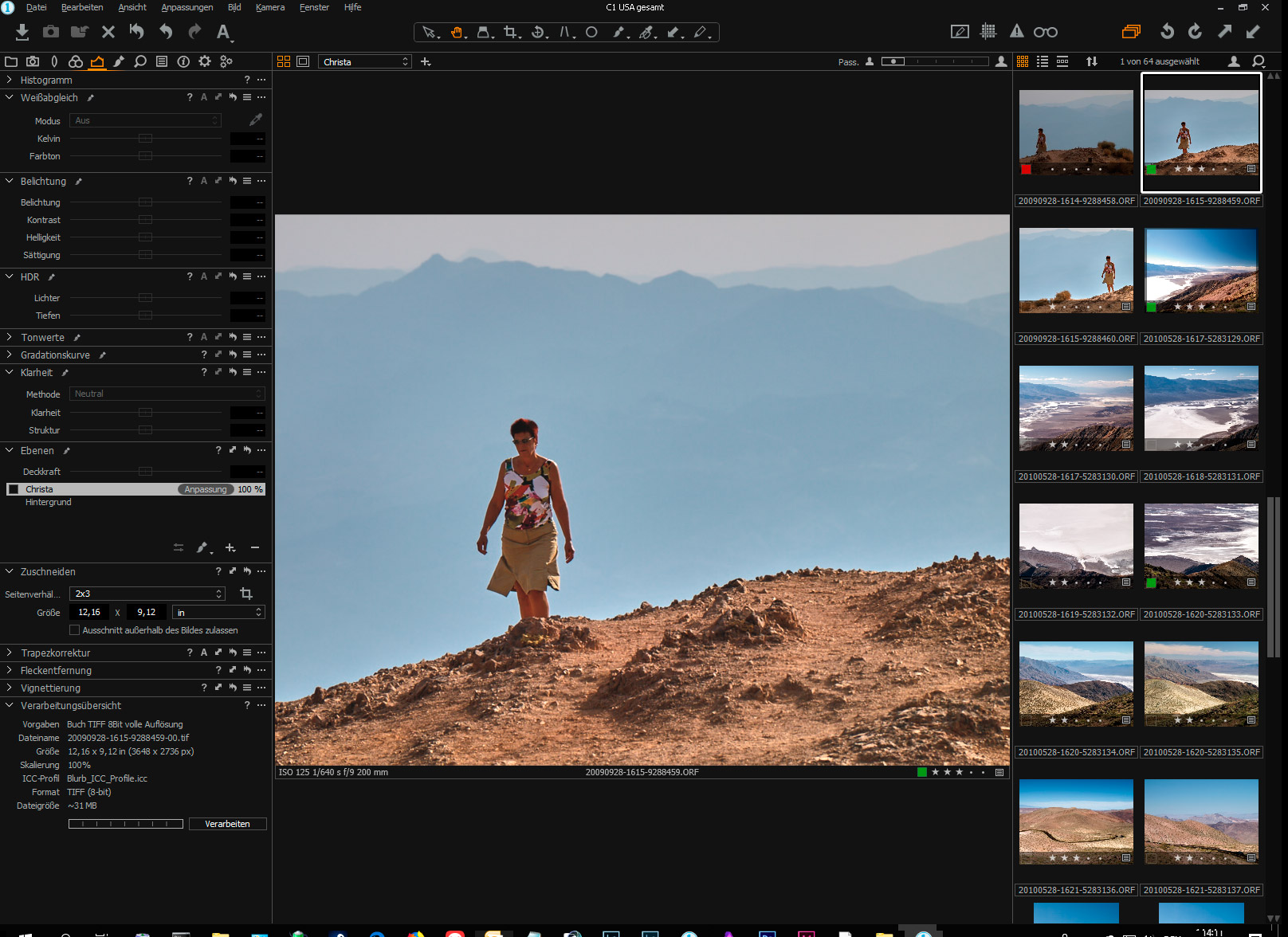
Task: Open the Christa layer selector dropdown
Action: [365, 61]
